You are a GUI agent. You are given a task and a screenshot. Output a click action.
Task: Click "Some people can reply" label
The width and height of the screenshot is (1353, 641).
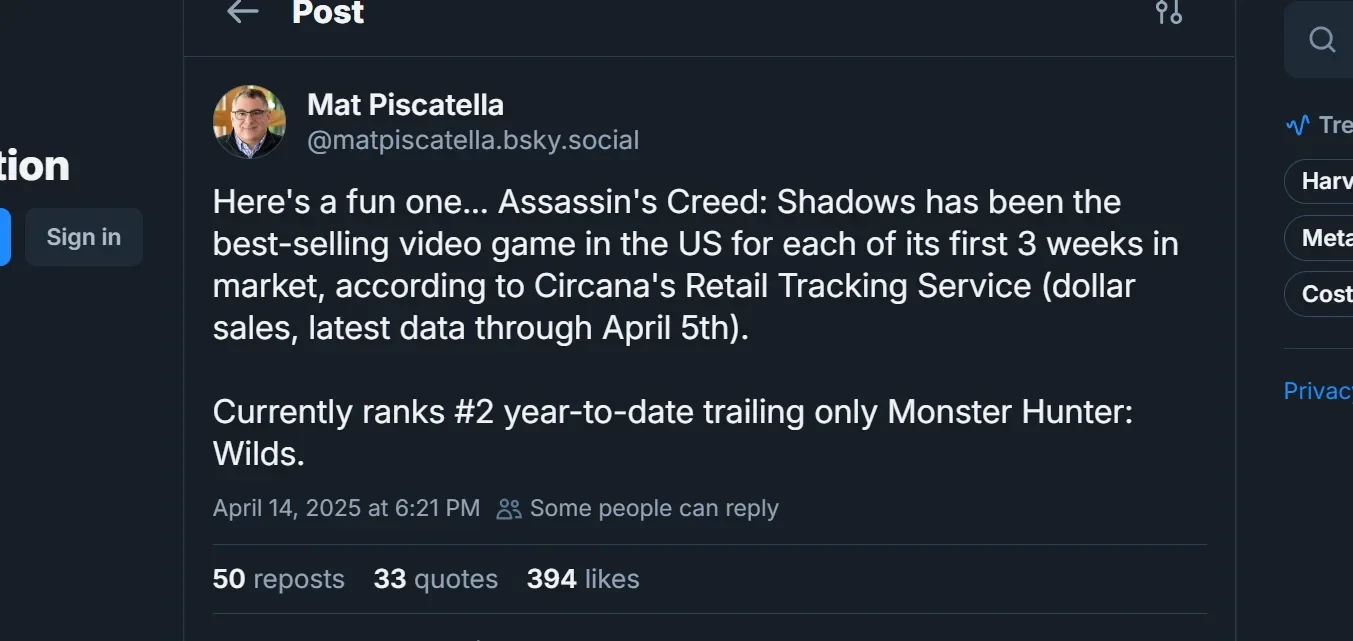[654, 508]
